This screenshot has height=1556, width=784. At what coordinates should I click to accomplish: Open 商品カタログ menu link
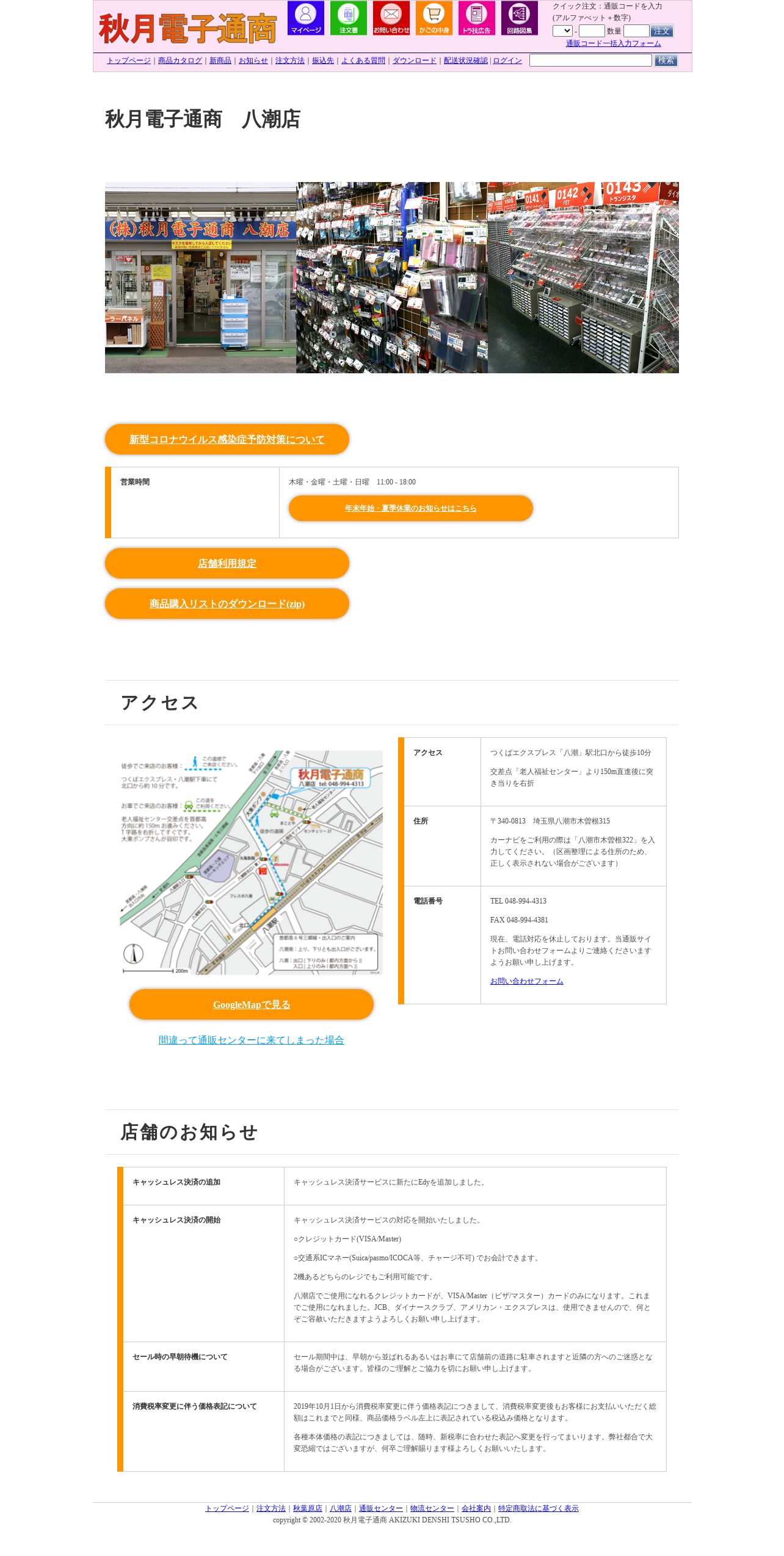(x=180, y=60)
